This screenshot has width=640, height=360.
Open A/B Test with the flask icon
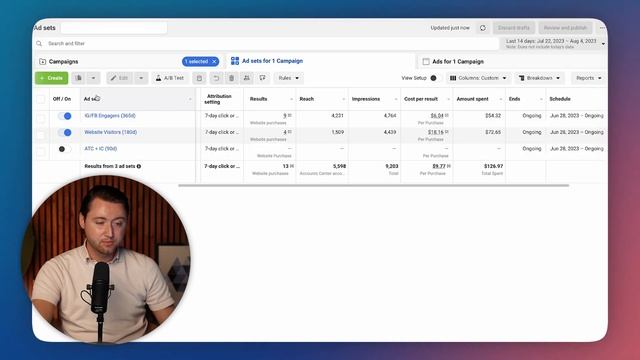point(170,78)
